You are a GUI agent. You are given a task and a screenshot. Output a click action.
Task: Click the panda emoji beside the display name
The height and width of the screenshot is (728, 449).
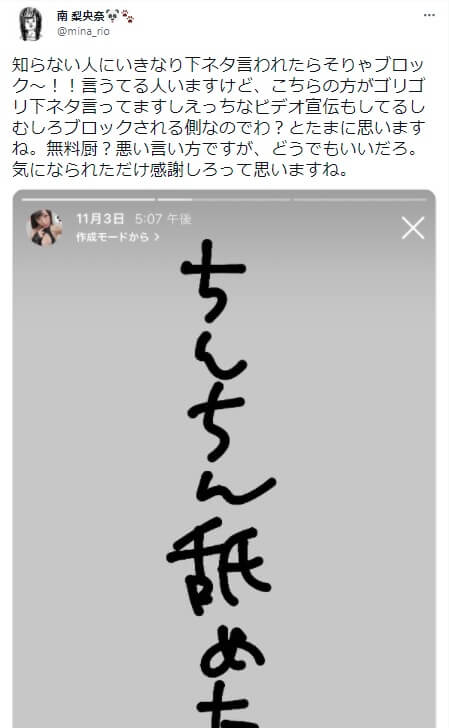tap(113, 16)
